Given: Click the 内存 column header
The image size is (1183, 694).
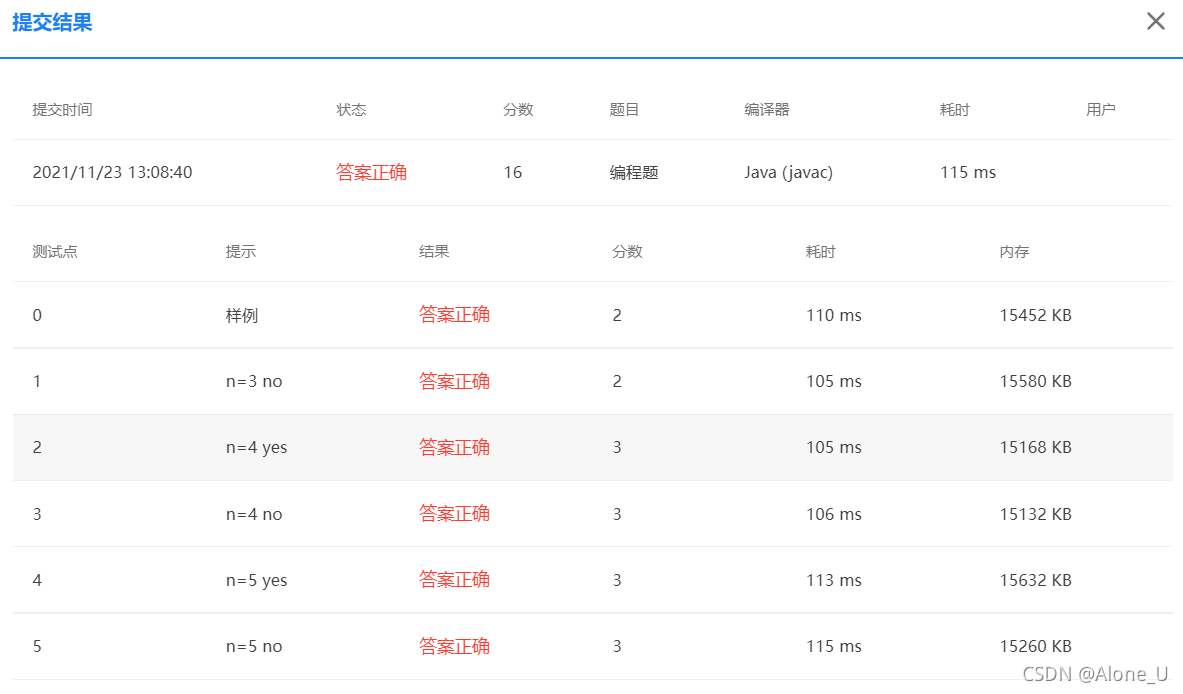Looking at the screenshot, I should tap(1014, 251).
